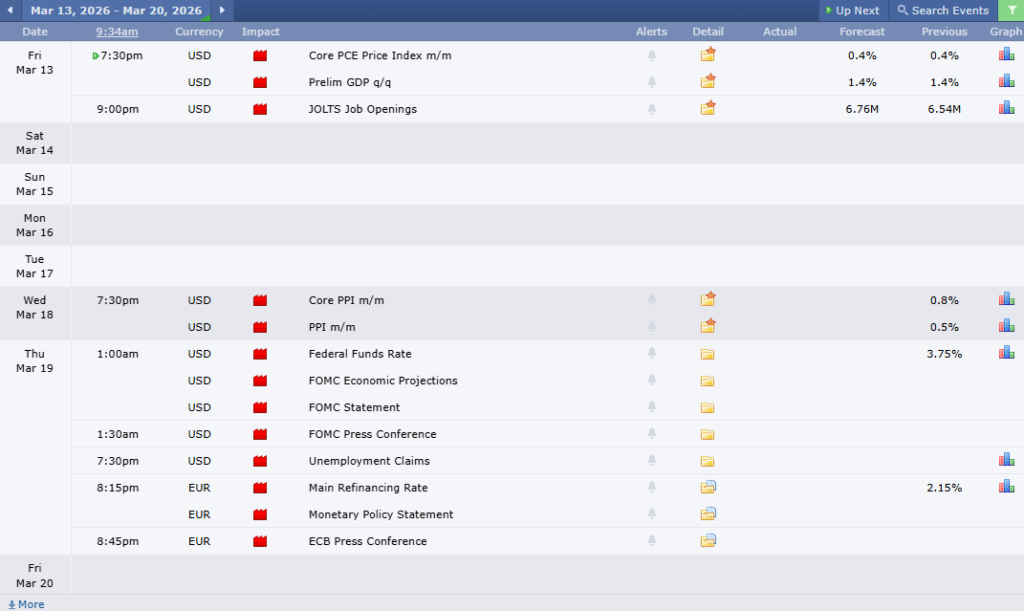The image size is (1024, 611).
Task: Go to next week arrow
Action: pos(221,10)
